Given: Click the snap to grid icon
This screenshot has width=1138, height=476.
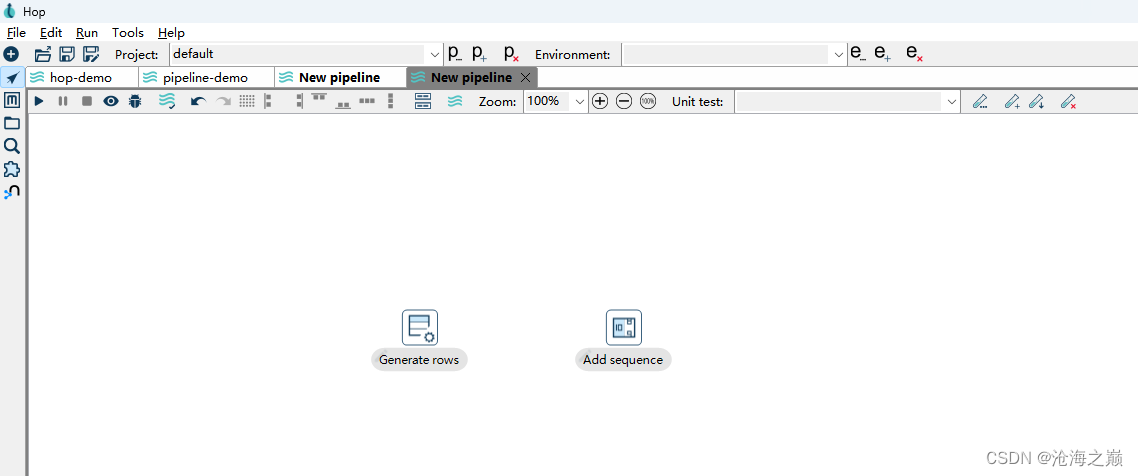Looking at the screenshot, I should coord(247,102).
